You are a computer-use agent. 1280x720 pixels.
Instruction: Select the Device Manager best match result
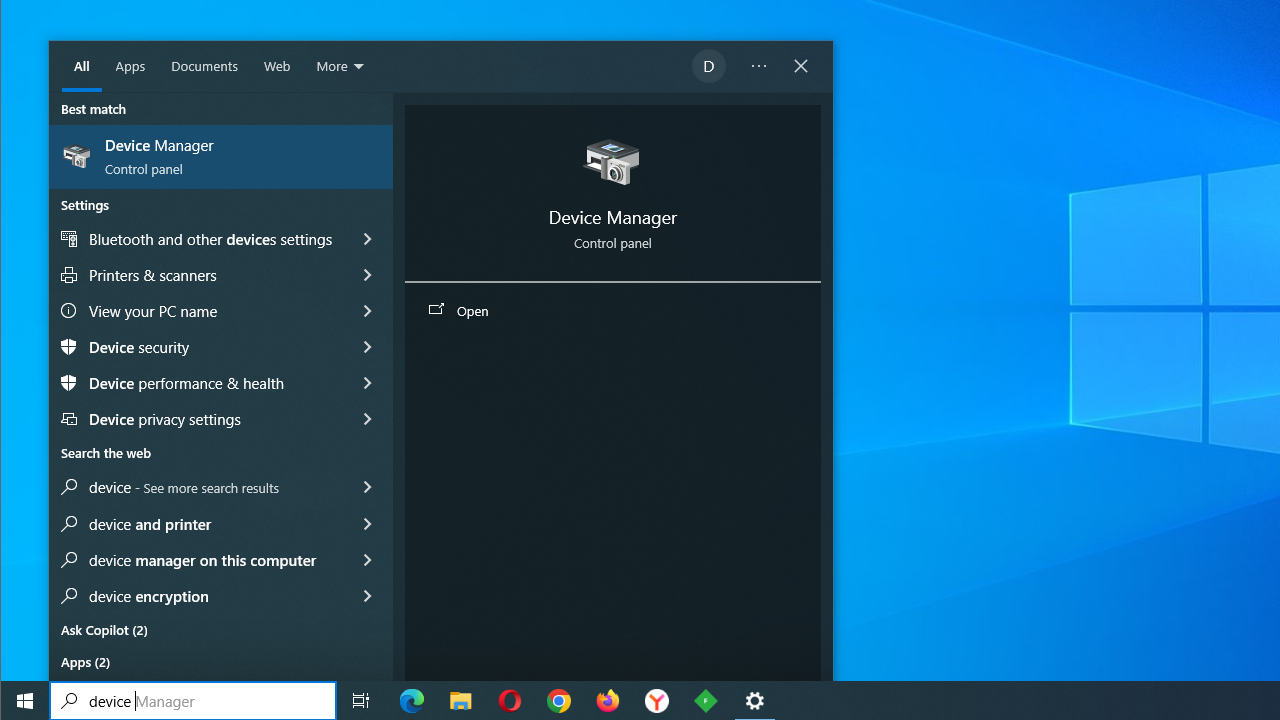click(x=220, y=157)
